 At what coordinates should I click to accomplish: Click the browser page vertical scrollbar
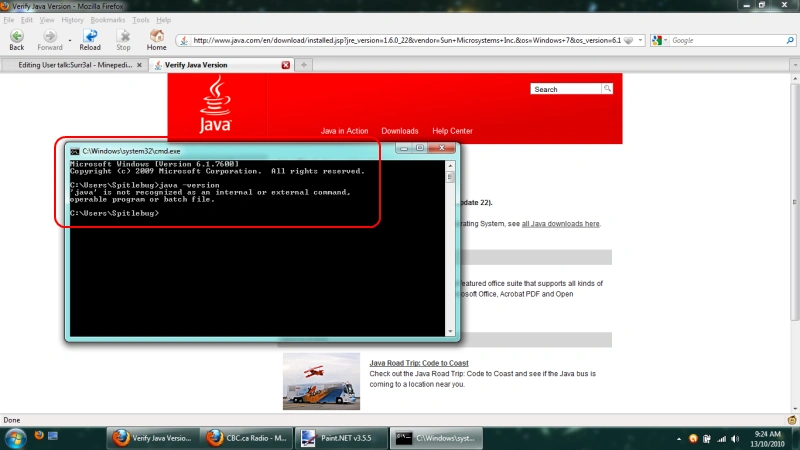pos(794,203)
